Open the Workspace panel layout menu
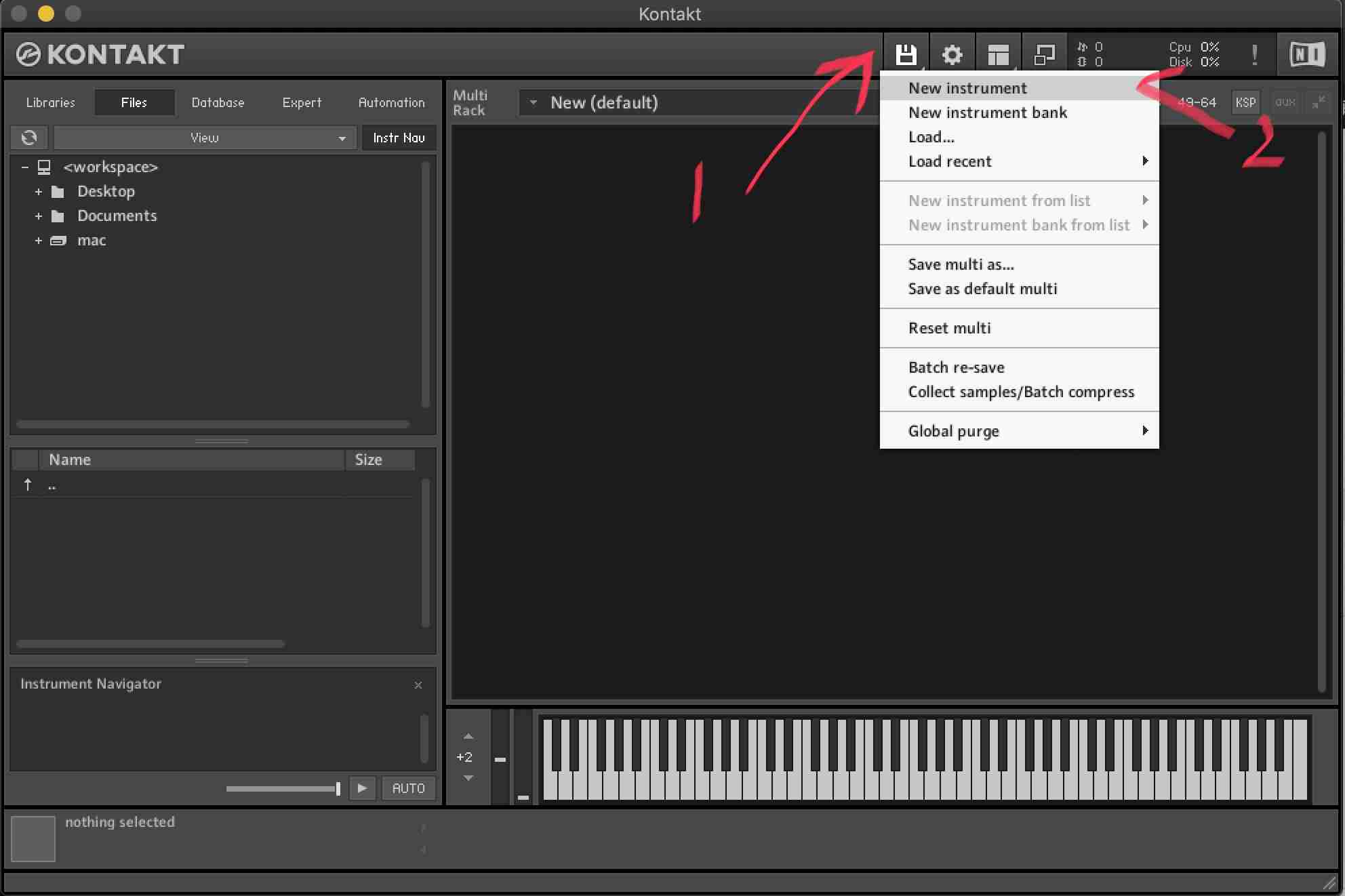1345x896 pixels. [998, 54]
